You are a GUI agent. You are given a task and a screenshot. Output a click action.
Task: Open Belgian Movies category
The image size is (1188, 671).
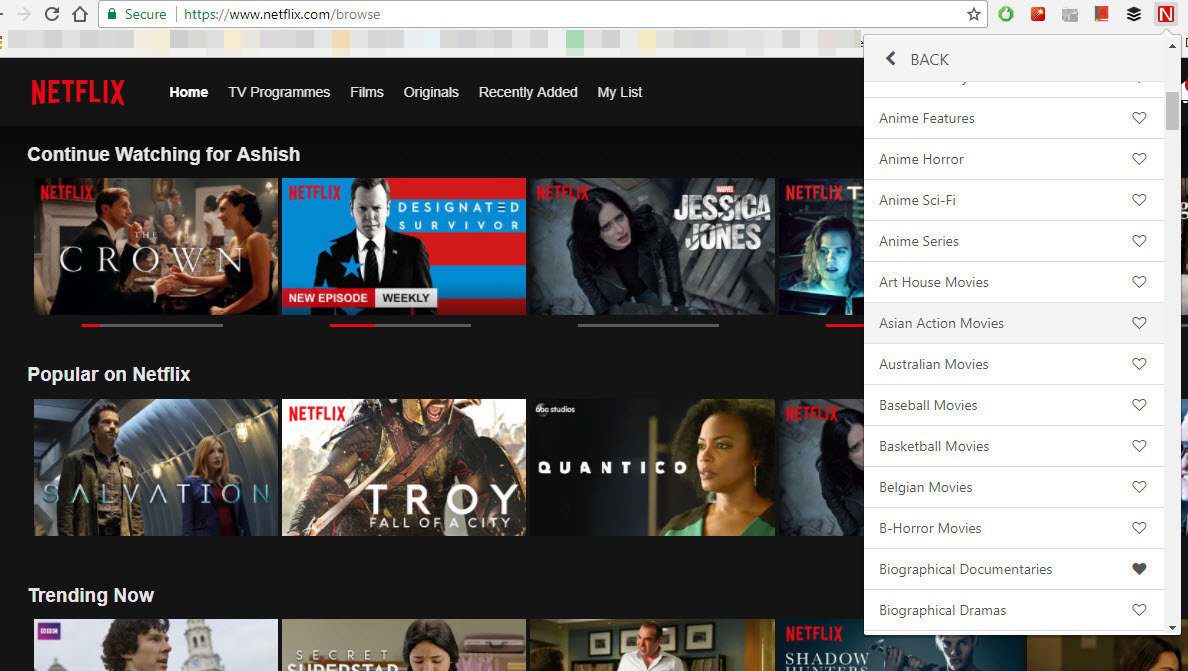pyautogui.click(x=925, y=487)
